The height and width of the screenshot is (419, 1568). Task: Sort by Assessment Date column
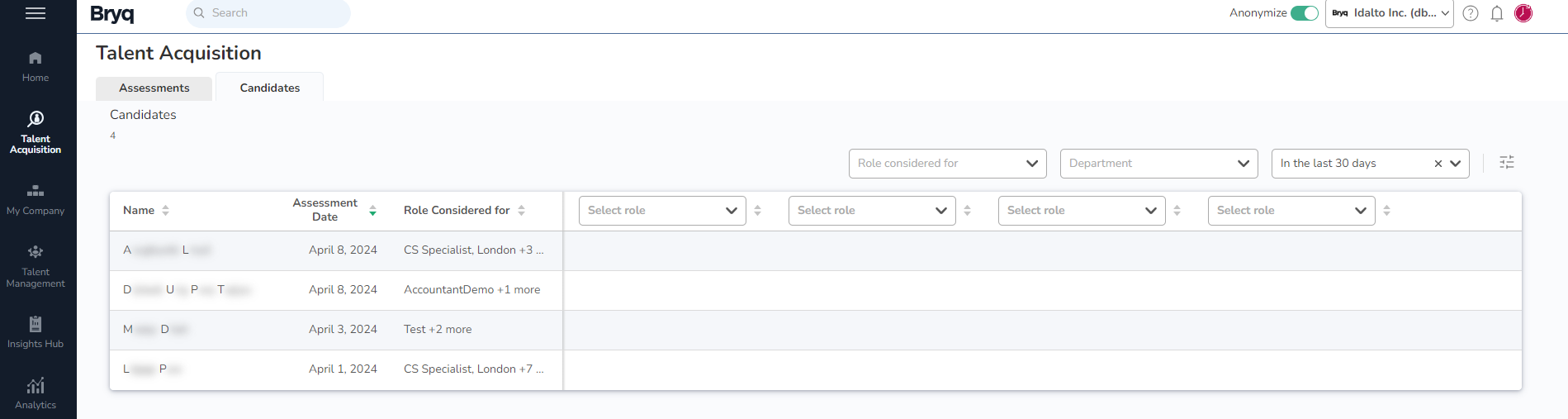[372, 211]
